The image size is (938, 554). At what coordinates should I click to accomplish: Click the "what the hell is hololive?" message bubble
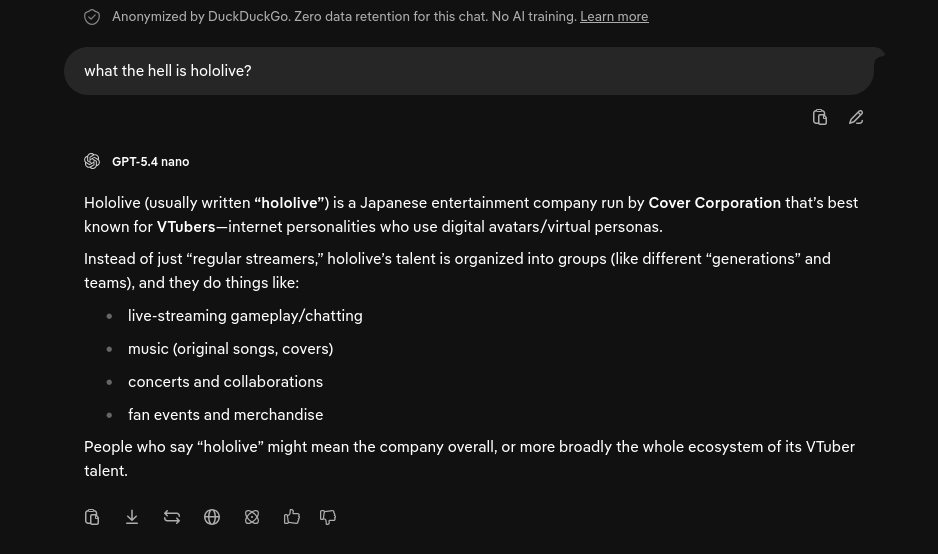pyautogui.click(x=469, y=71)
